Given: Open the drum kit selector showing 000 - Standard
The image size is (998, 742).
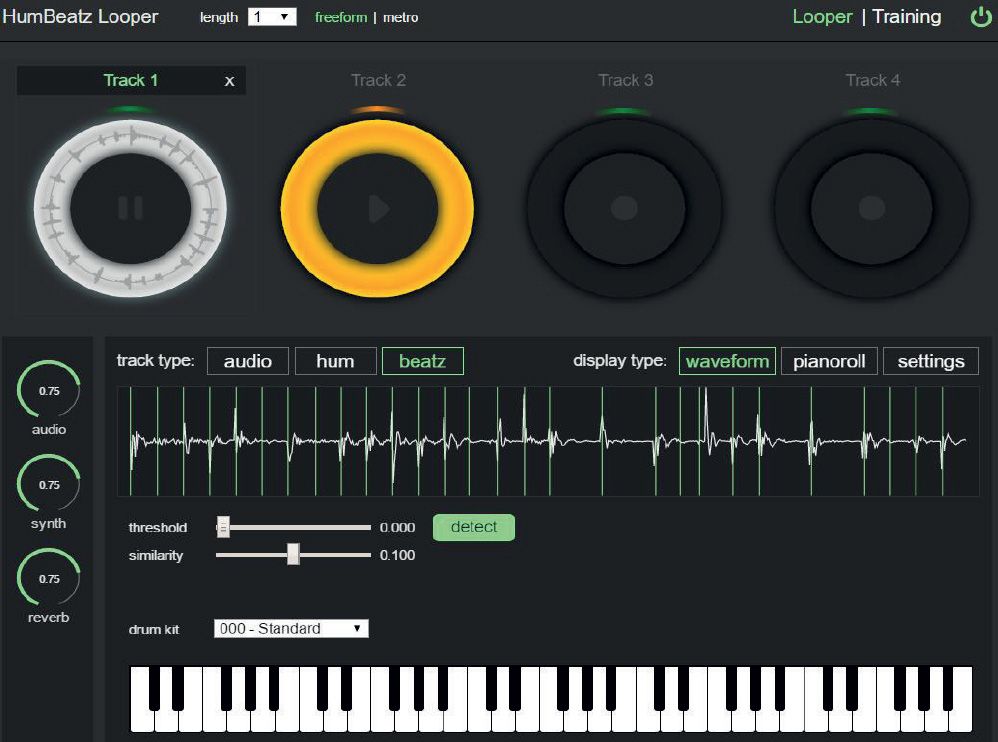Looking at the screenshot, I should [290, 628].
